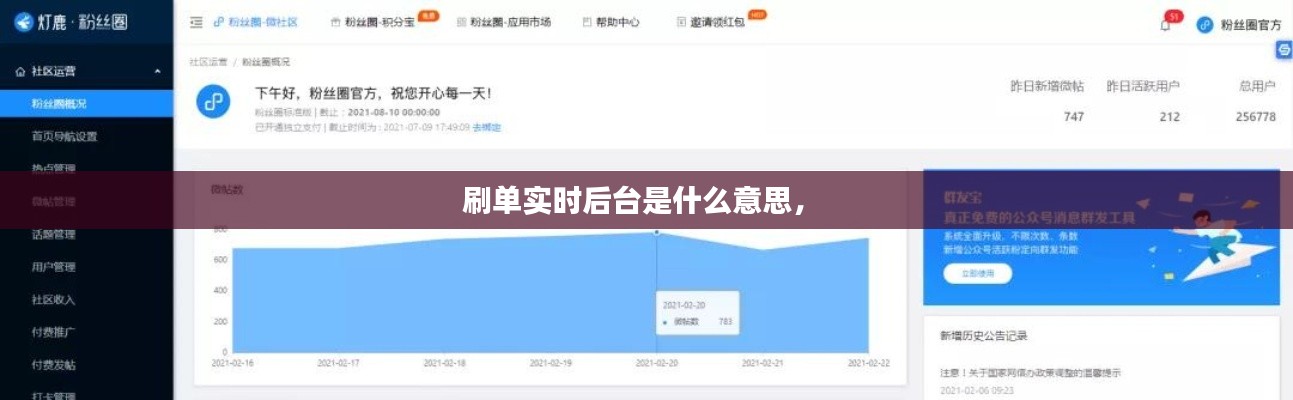This screenshot has height=400, width=1293.
Task: Select 用户管理 in the sidebar
Action: [x=53, y=267]
